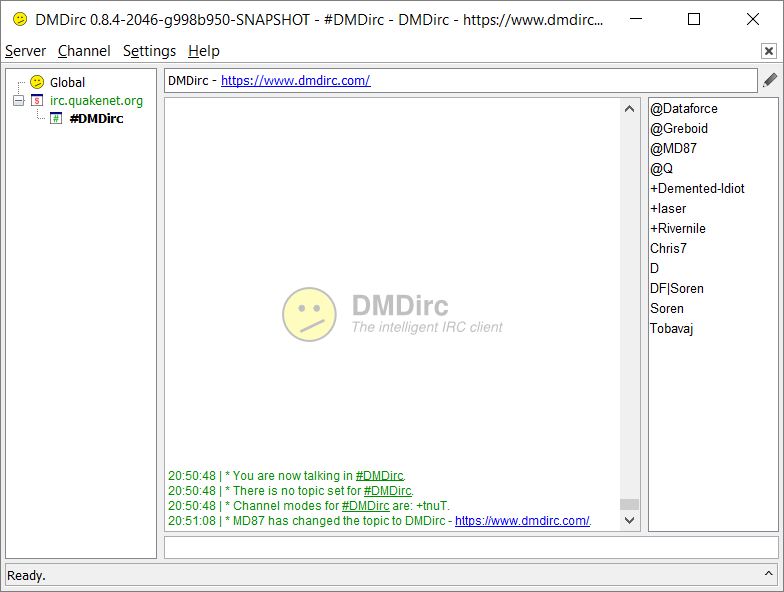The height and width of the screenshot is (592, 784).
Task: Click the #DMDirc link in the channel modes message
Action: coord(365,506)
